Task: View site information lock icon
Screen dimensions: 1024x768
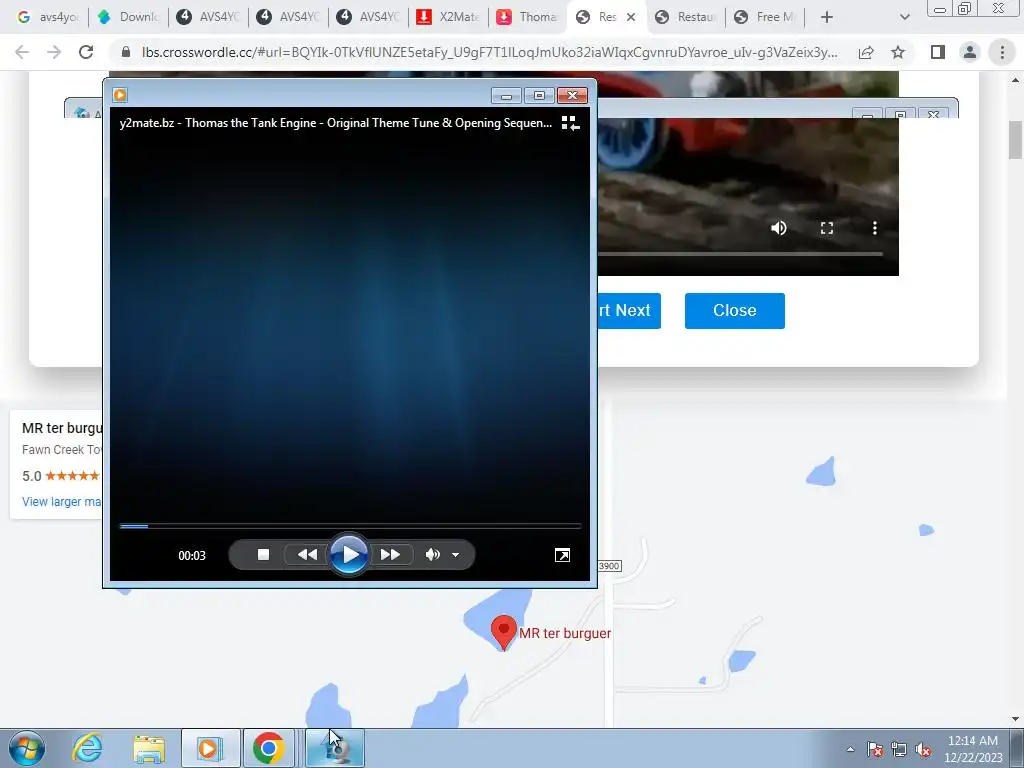Action: 127,52
